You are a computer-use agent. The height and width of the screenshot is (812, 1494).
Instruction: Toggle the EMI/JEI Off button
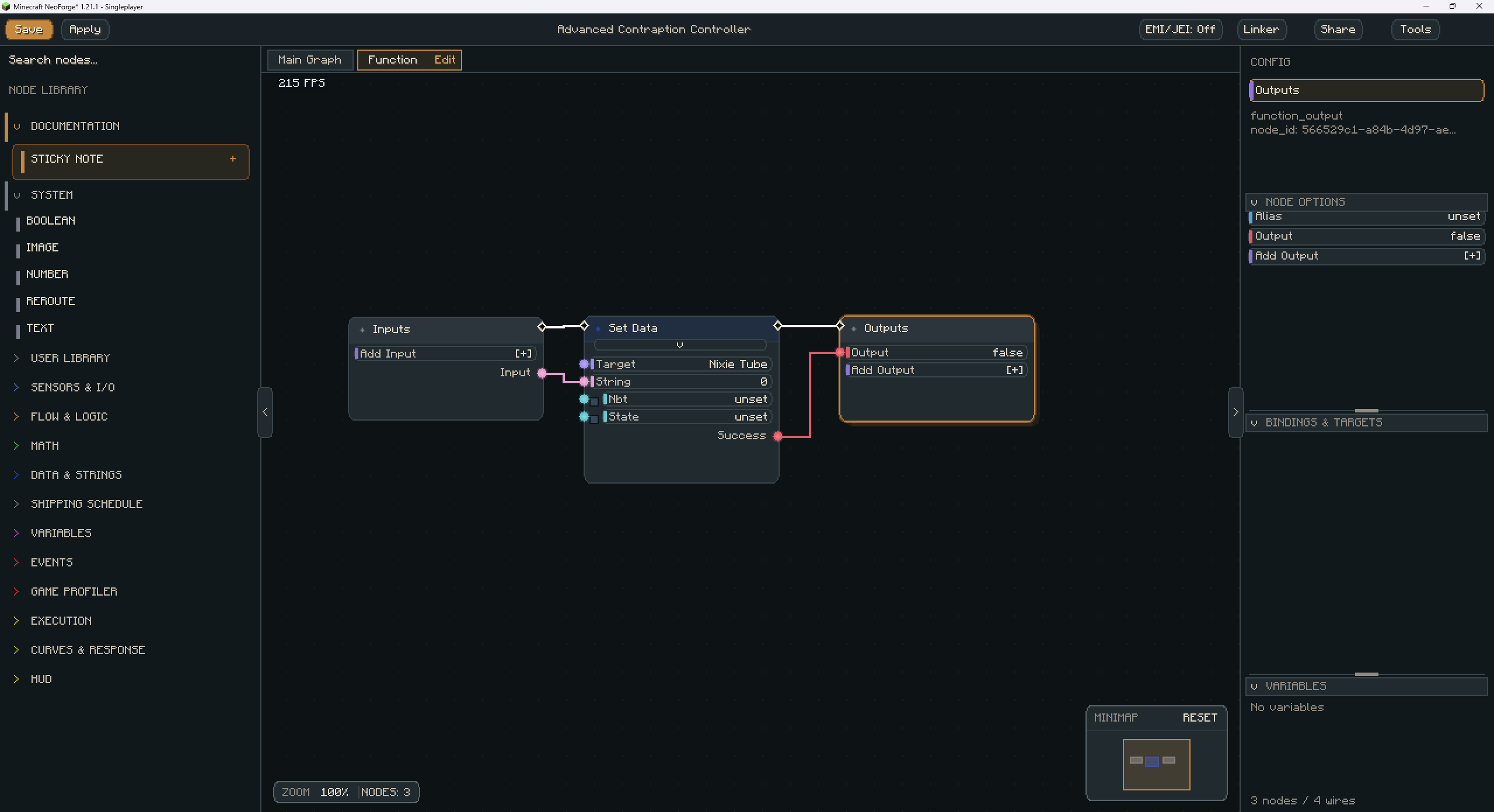1180,29
